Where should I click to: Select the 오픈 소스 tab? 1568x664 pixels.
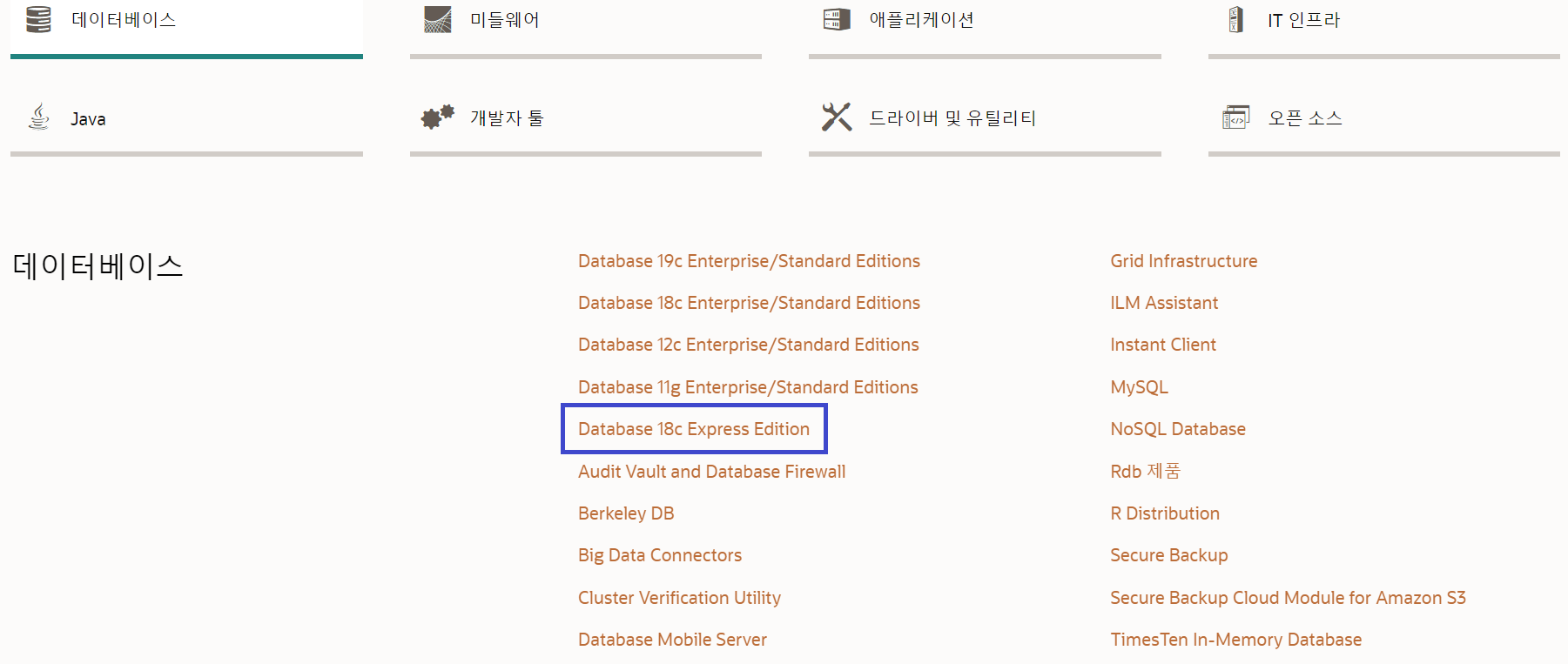coord(1384,119)
